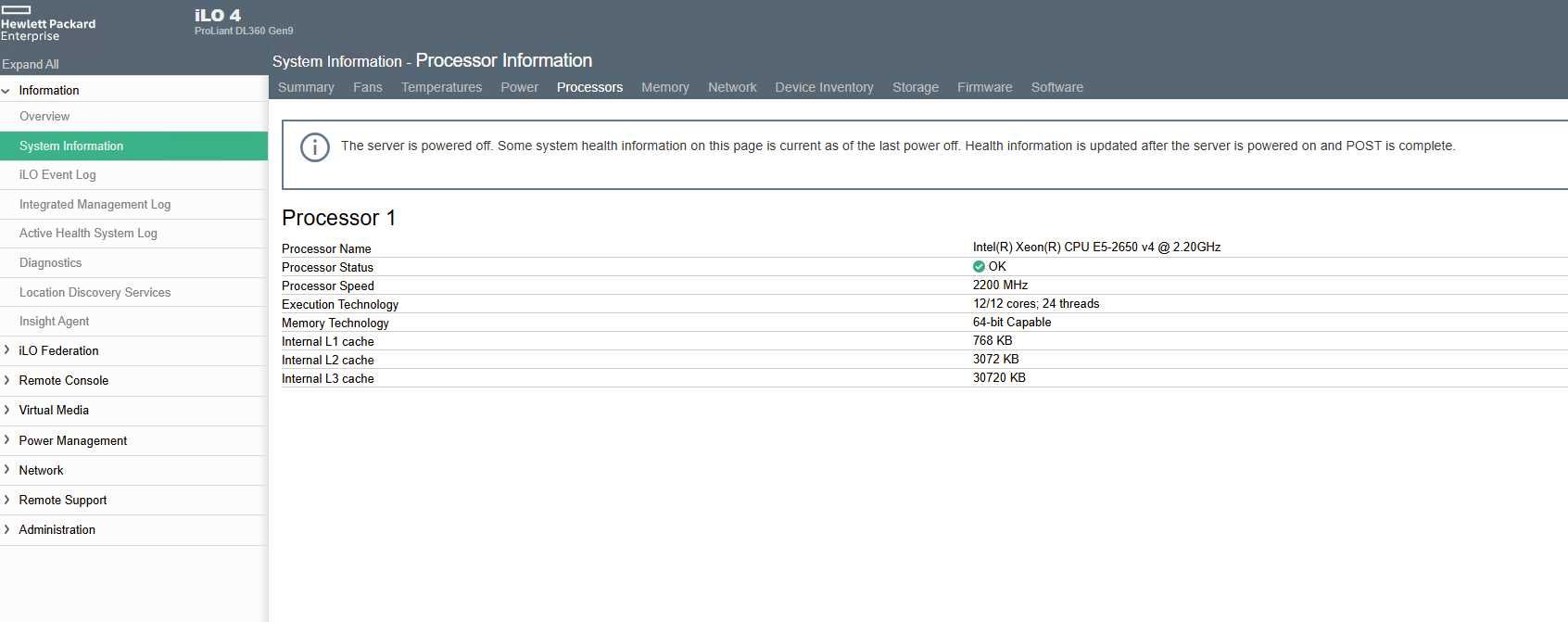
Task: Switch to the Firmware tab
Action: coord(984,87)
